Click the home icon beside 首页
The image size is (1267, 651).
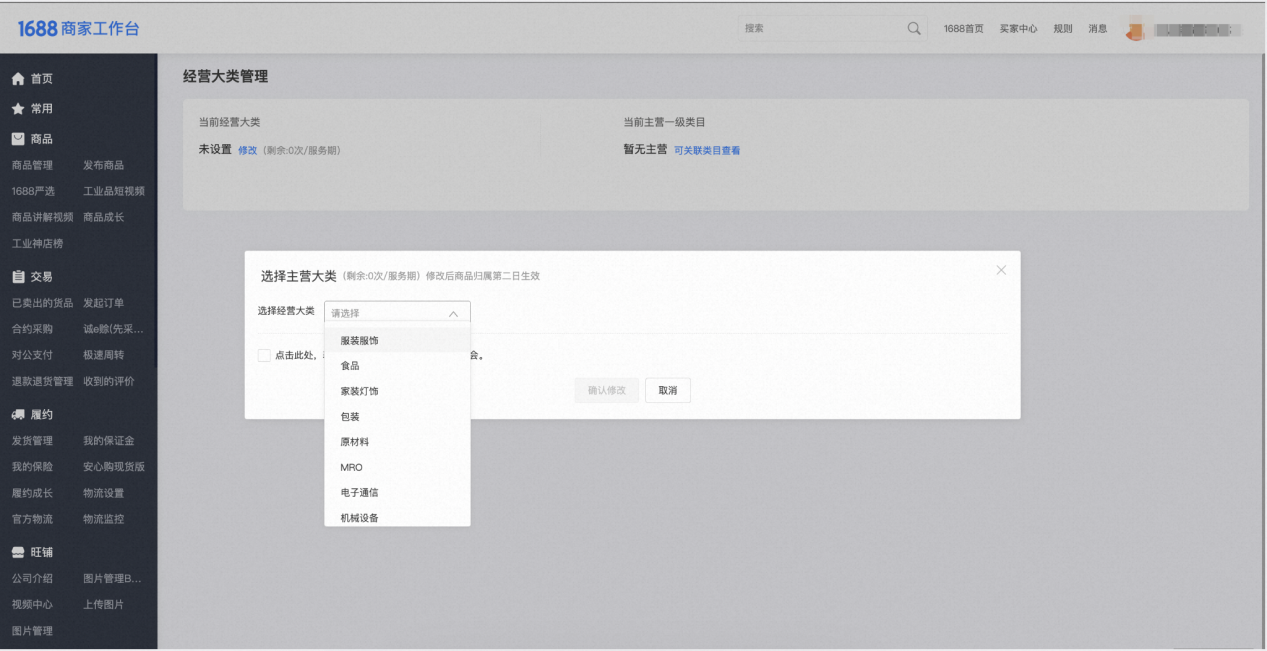tap(18, 79)
